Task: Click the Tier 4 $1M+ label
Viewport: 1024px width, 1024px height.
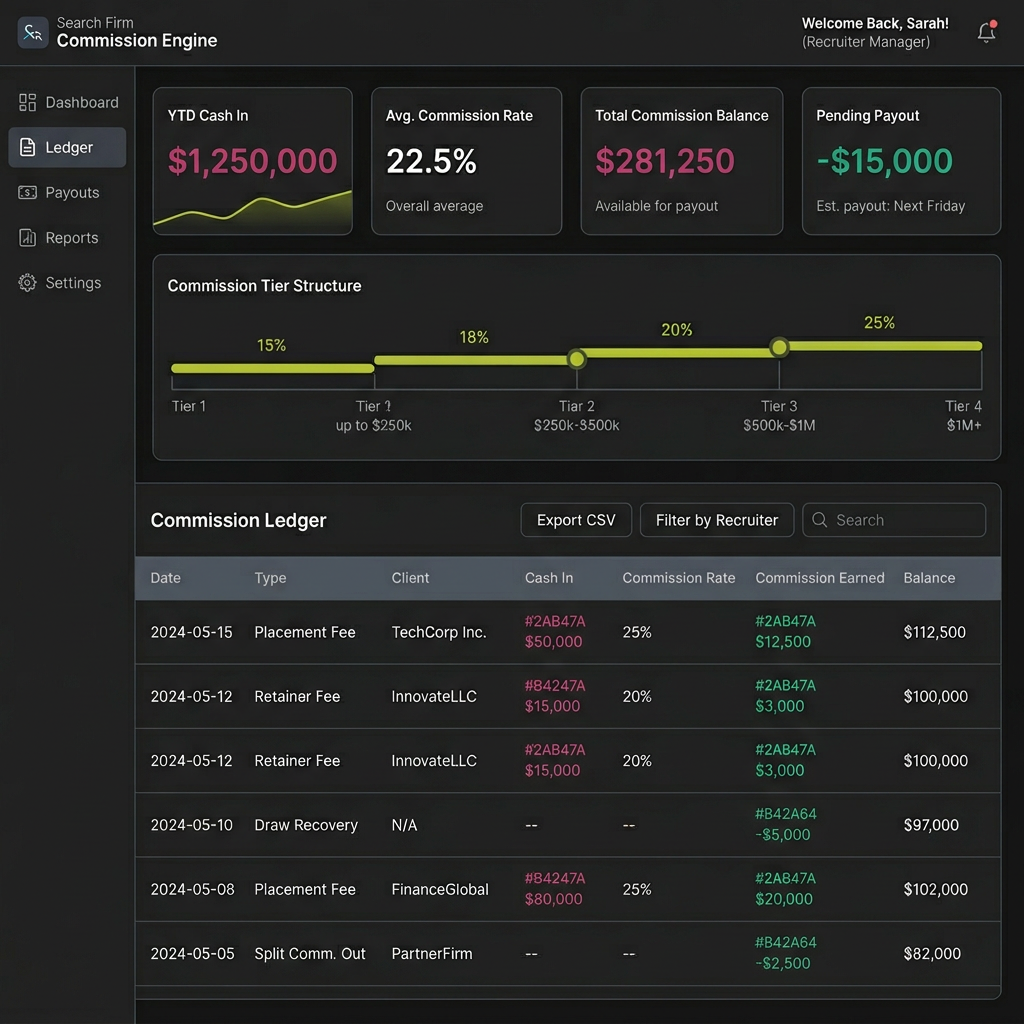Action: pyautogui.click(x=963, y=415)
